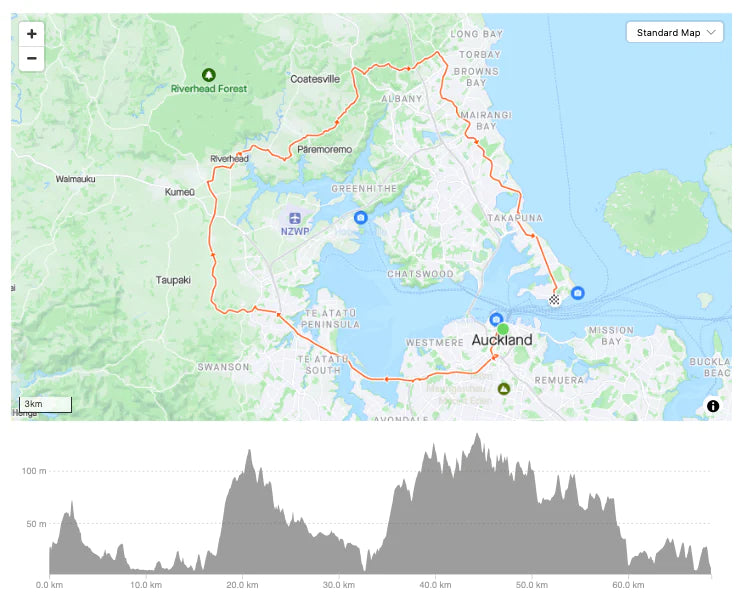Click the checkered finish flag marker

point(555,298)
